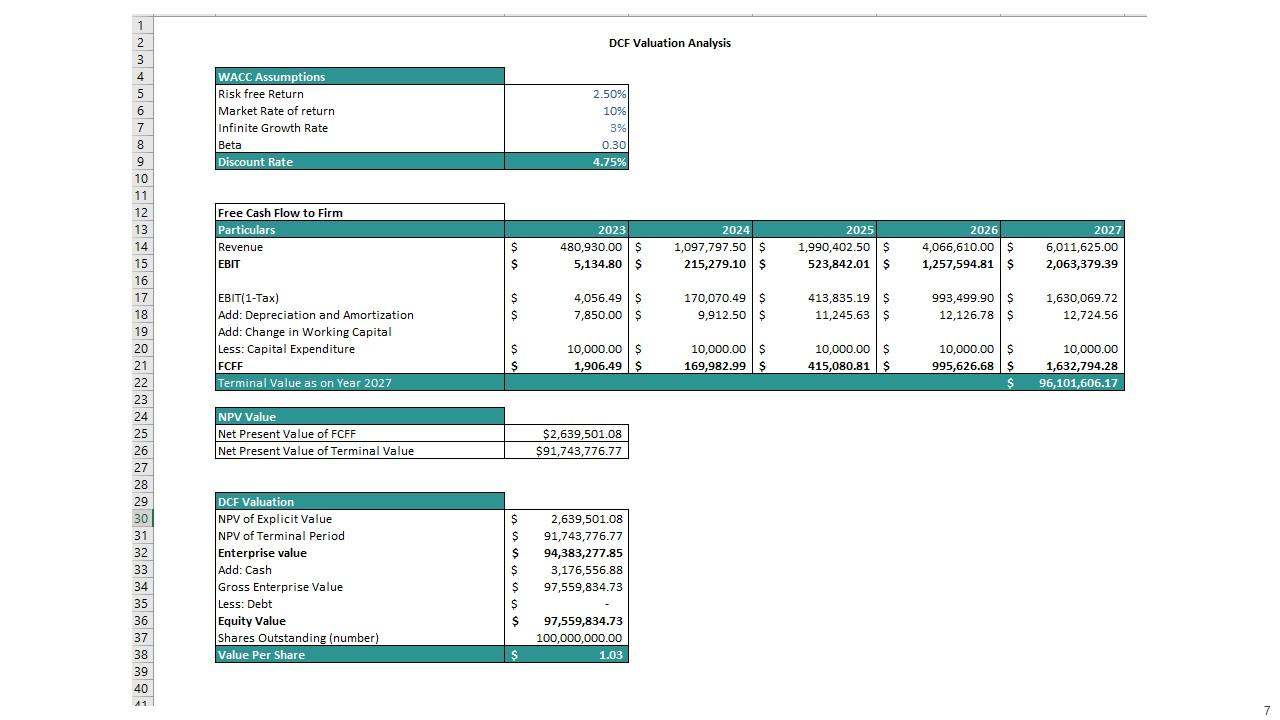Screen dimensions: 1280x720
Task: Click the WACC Assumptions header cell
Action: click(x=359, y=77)
